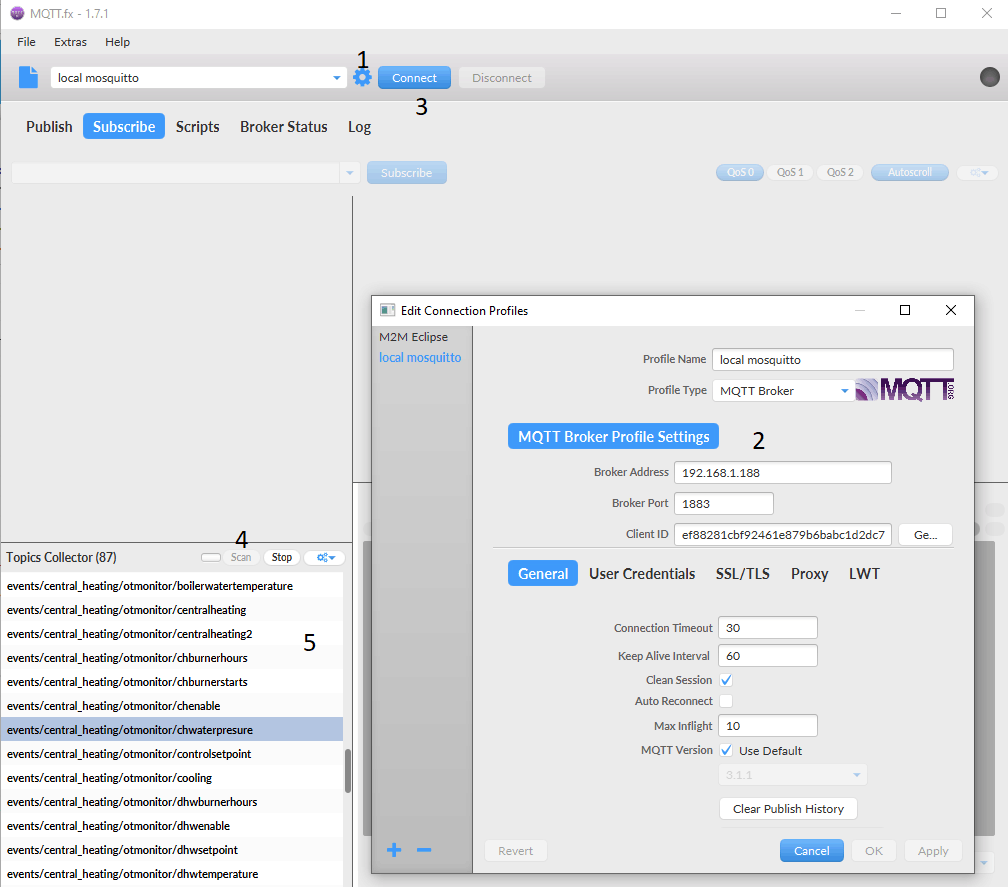Select QoS 2 toggle

pos(840,172)
